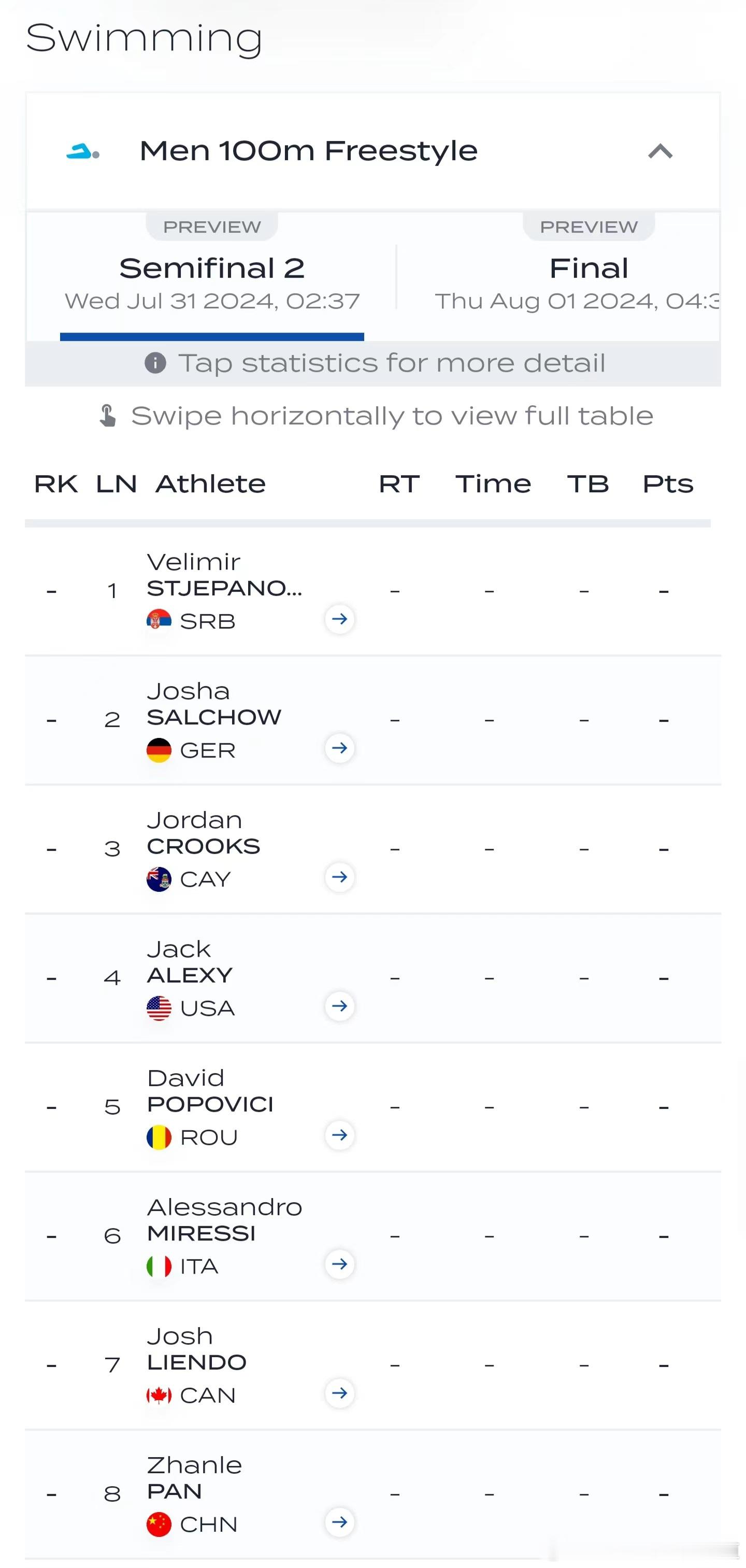Select the Pts column header
Image resolution: width=746 pixels, height=1568 pixels.
pyautogui.click(x=667, y=484)
